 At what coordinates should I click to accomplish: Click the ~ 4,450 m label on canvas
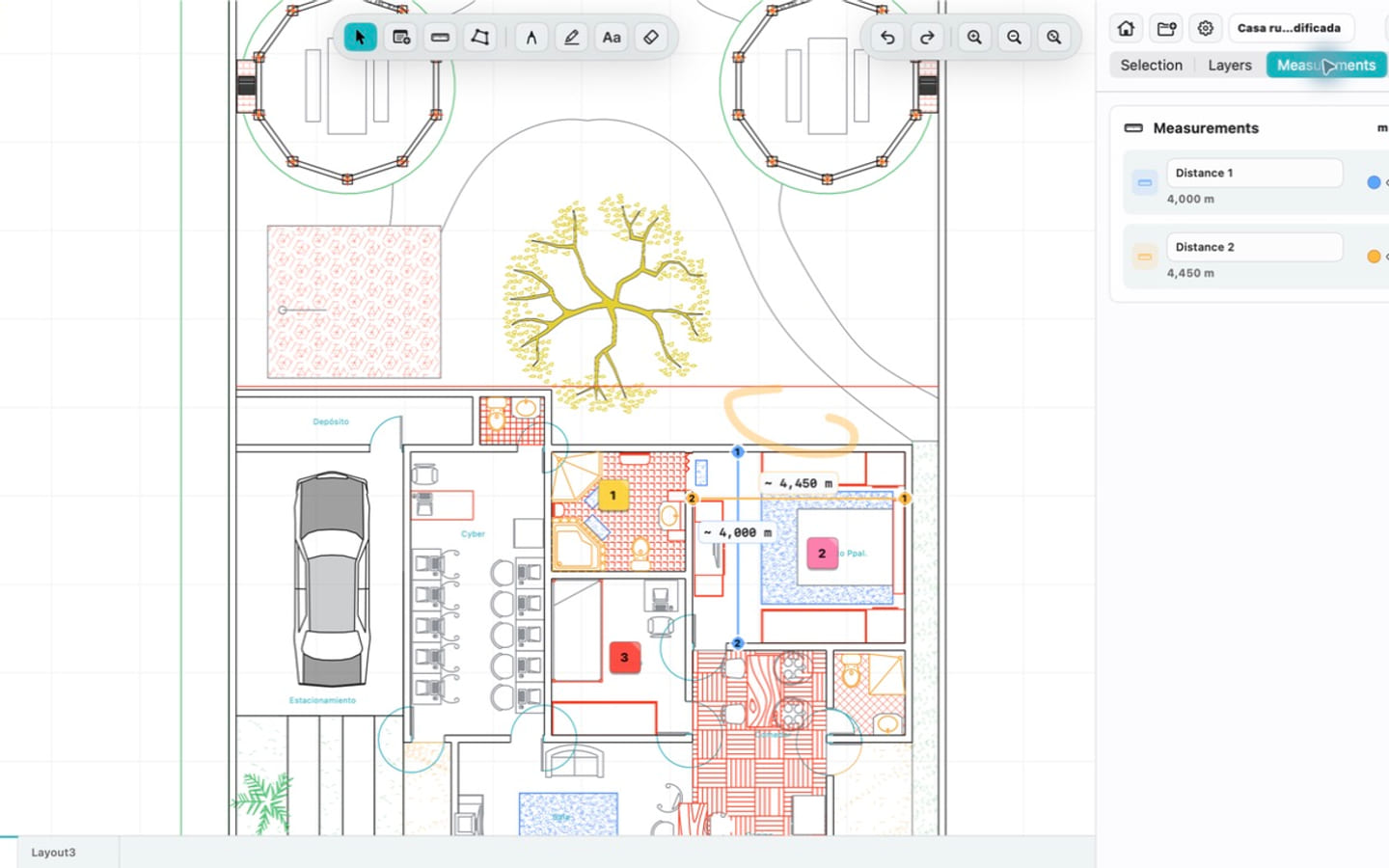pyautogui.click(x=798, y=483)
